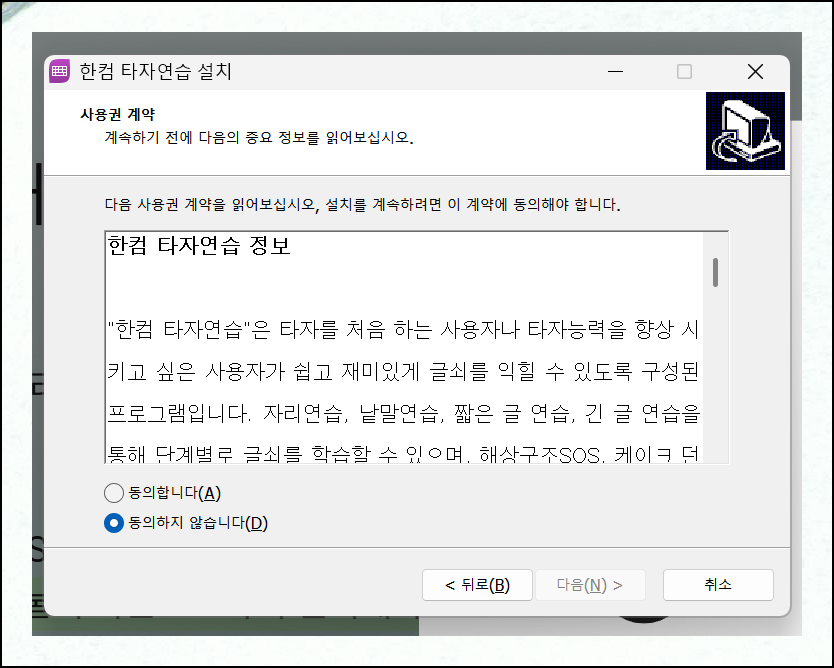Click the 사용권 계약 header text
Viewport: 834px width, 668px height.
(x=118, y=114)
